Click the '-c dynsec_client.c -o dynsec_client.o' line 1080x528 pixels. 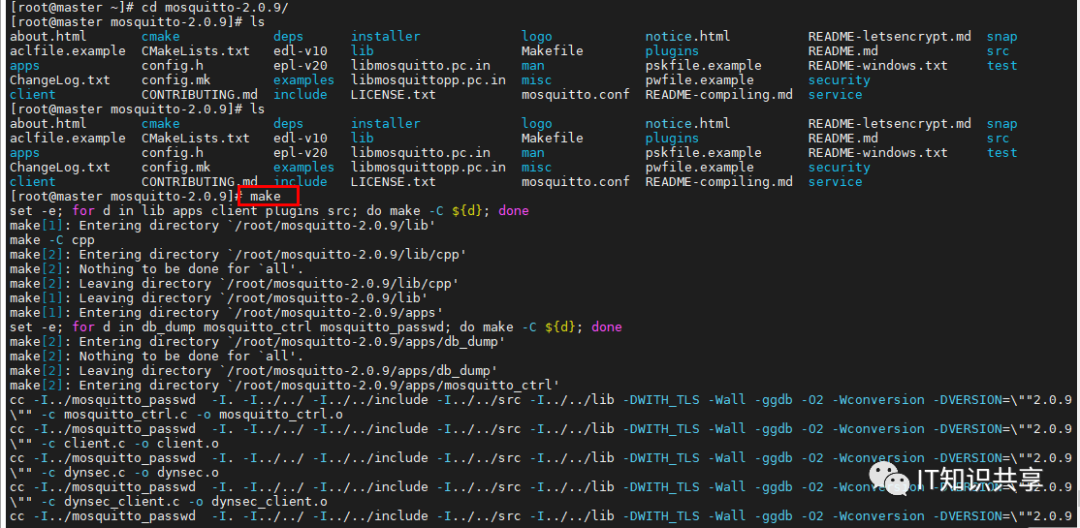pos(169,501)
